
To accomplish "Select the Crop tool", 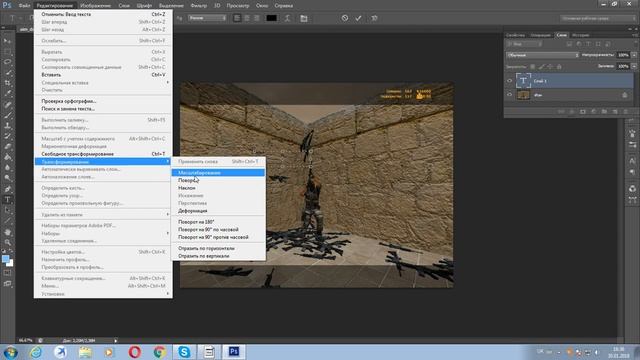I will click(7, 83).
